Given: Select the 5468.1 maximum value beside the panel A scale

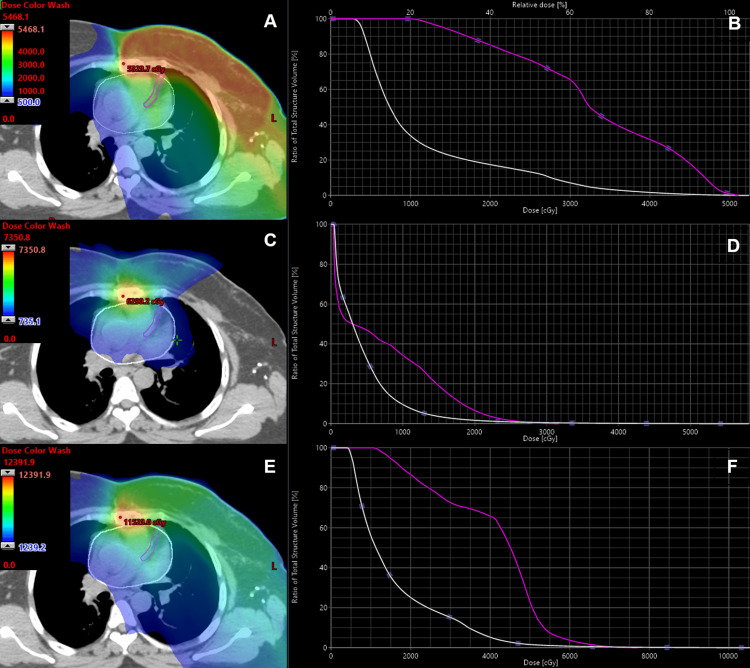Looking at the screenshot, I should point(31,29).
